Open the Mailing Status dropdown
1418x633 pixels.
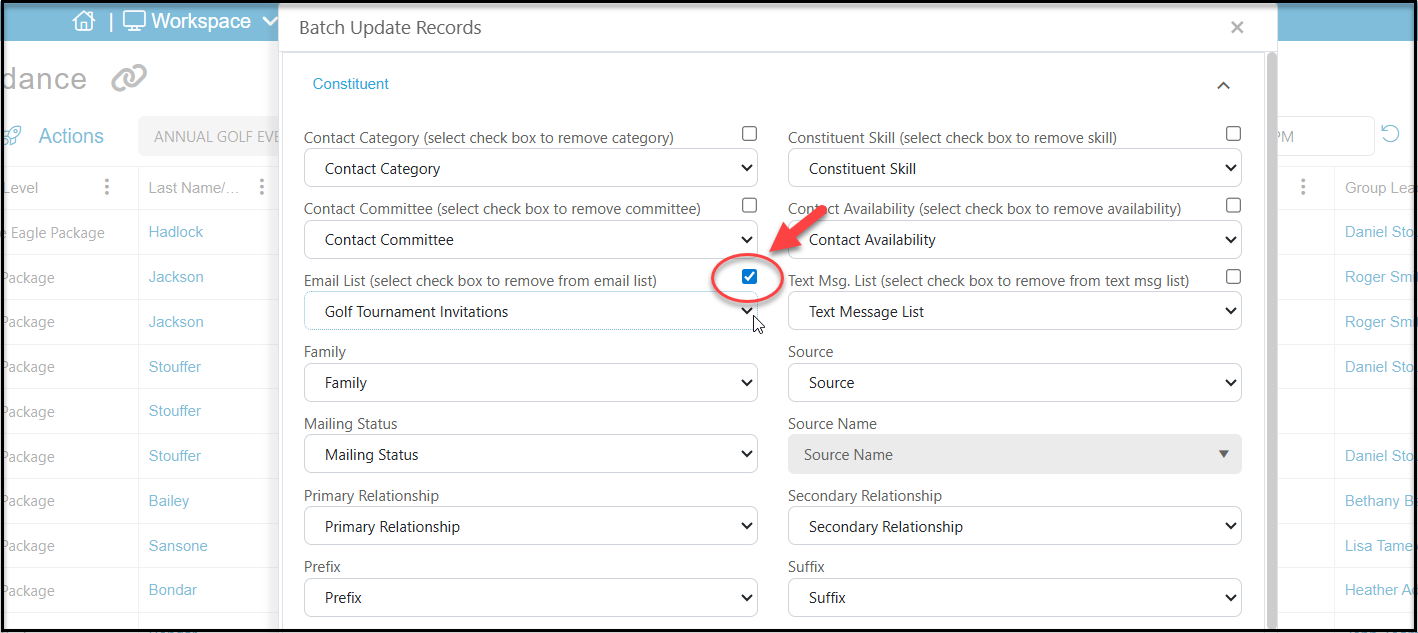point(531,454)
